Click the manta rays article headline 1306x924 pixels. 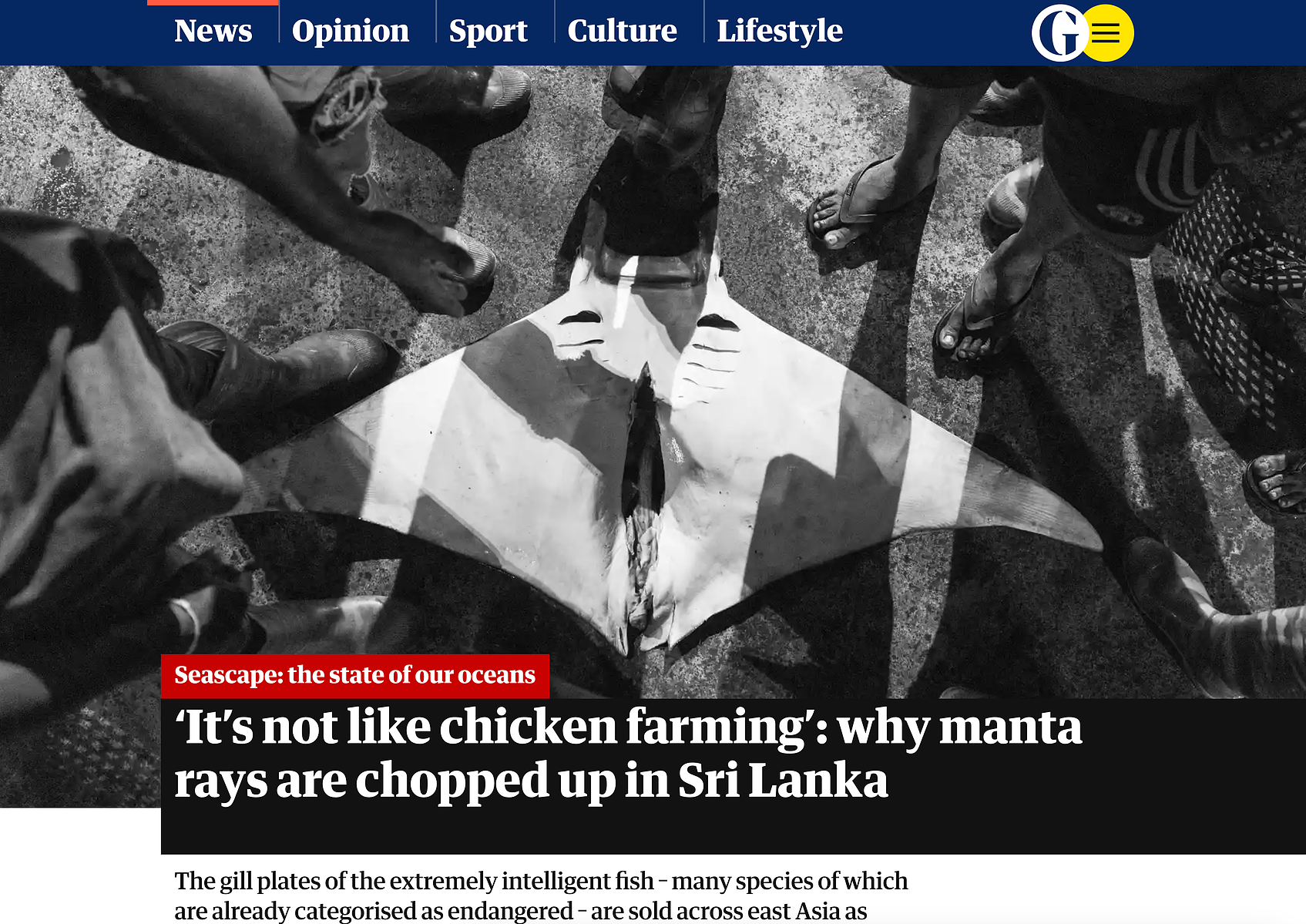[x=628, y=754]
